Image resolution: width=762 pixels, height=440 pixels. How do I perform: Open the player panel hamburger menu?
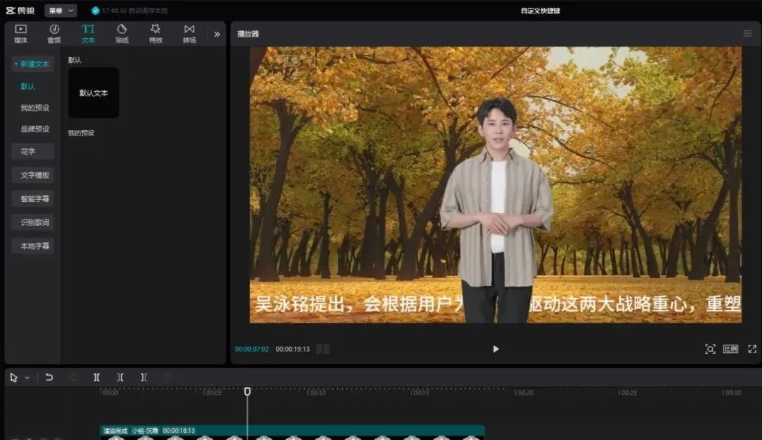coord(747,33)
